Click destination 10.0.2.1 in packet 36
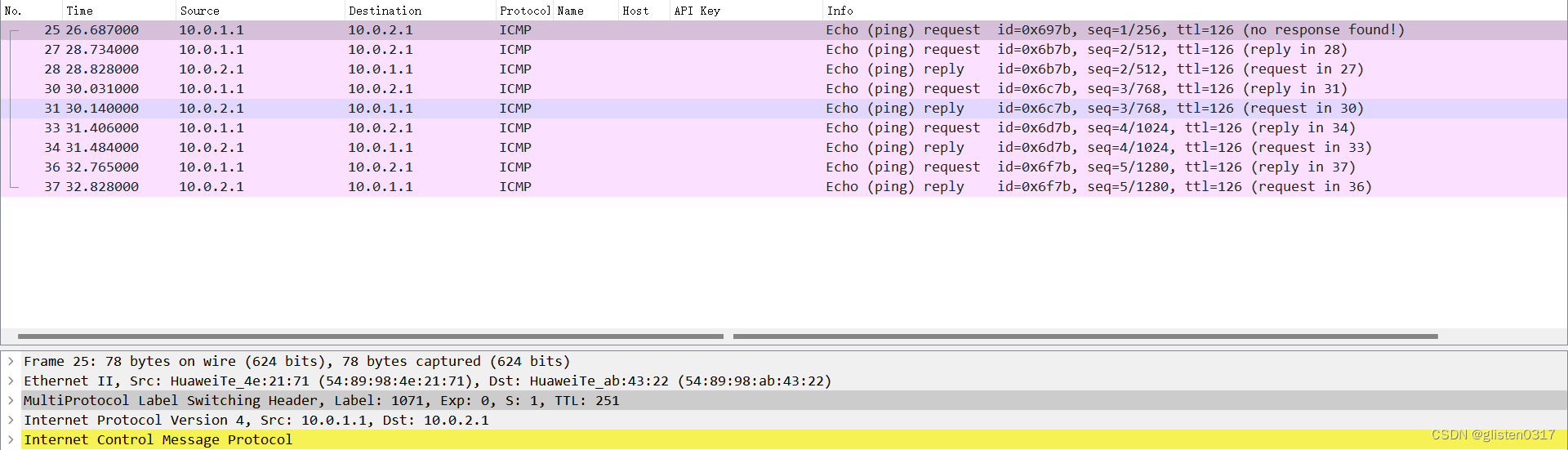The height and width of the screenshot is (450, 1568). [381, 167]
